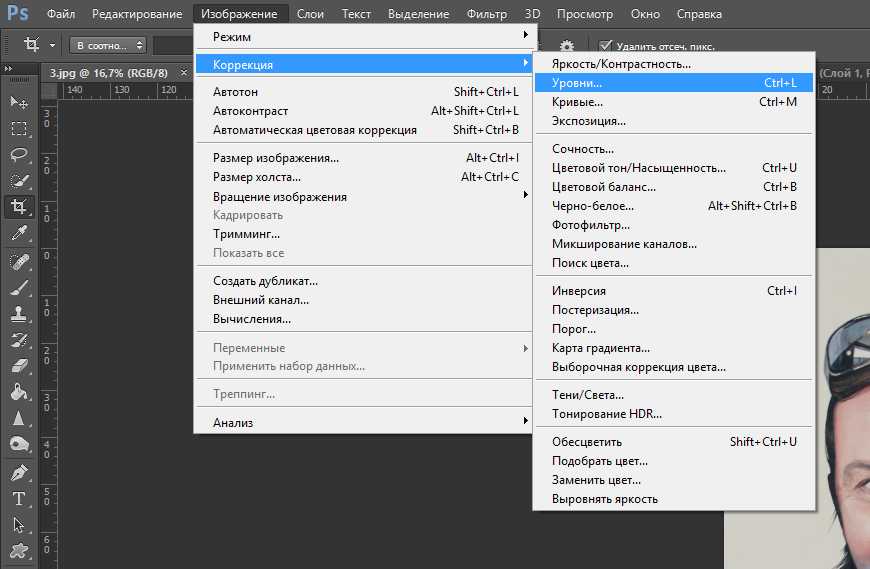This screenshot has height=569, width=870.
Task: Select the Eraser tool
Action: (18, 365)
